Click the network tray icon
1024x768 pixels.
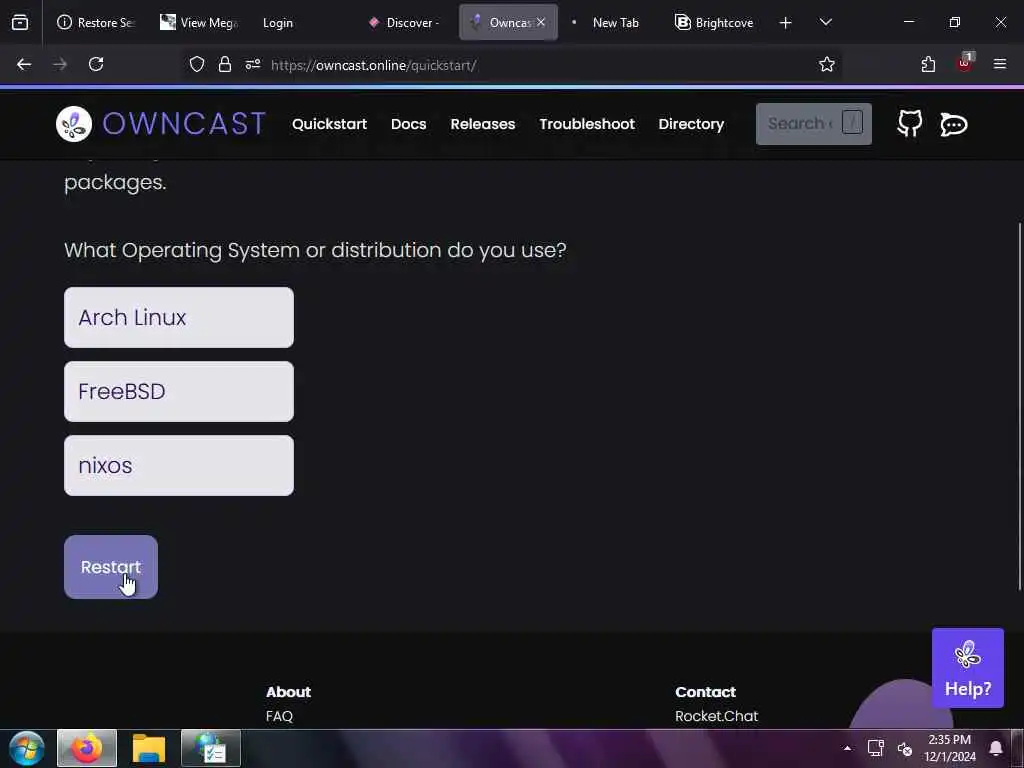point(876,748)
